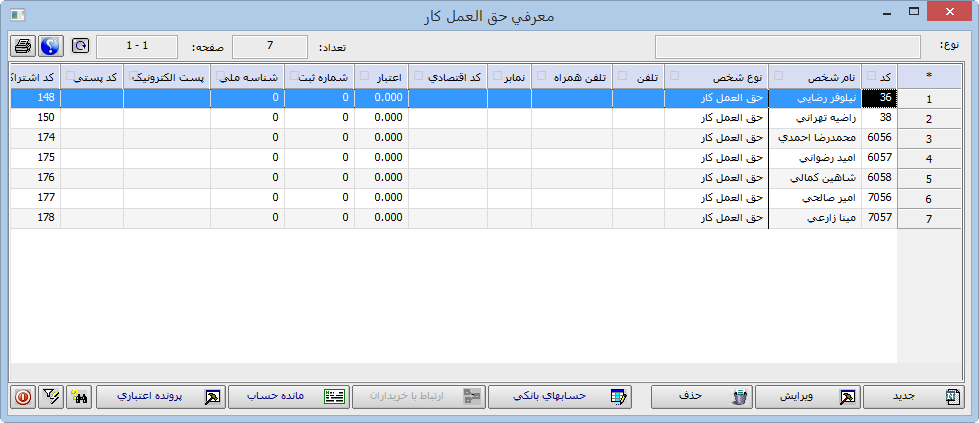The width and height of the screenshot is (979, 423).
Task: Open the filter icon with lightning bolt
Action: pyautogui.click(x=51, y=397)
